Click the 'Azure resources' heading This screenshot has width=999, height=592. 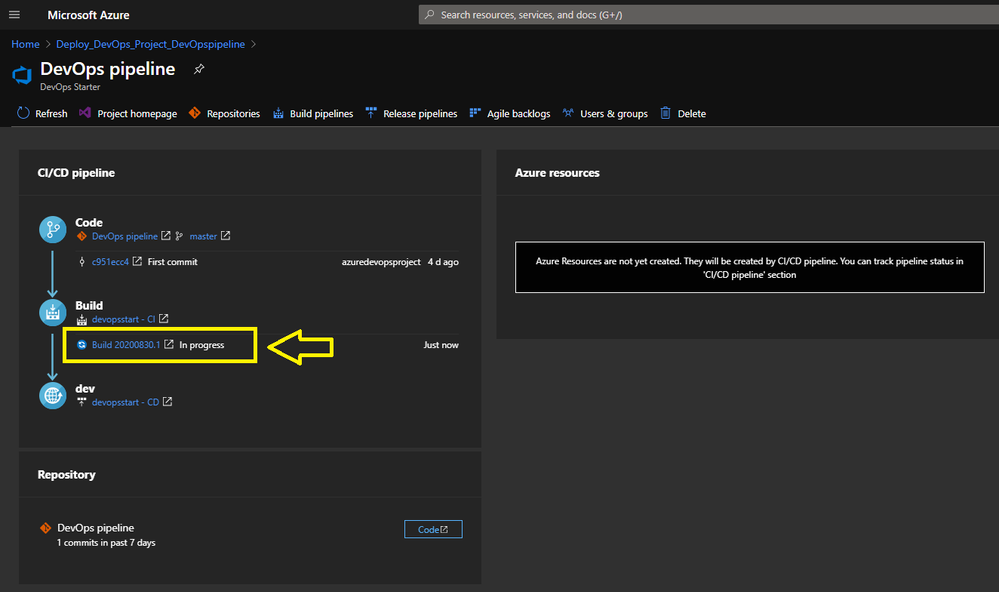557,173
